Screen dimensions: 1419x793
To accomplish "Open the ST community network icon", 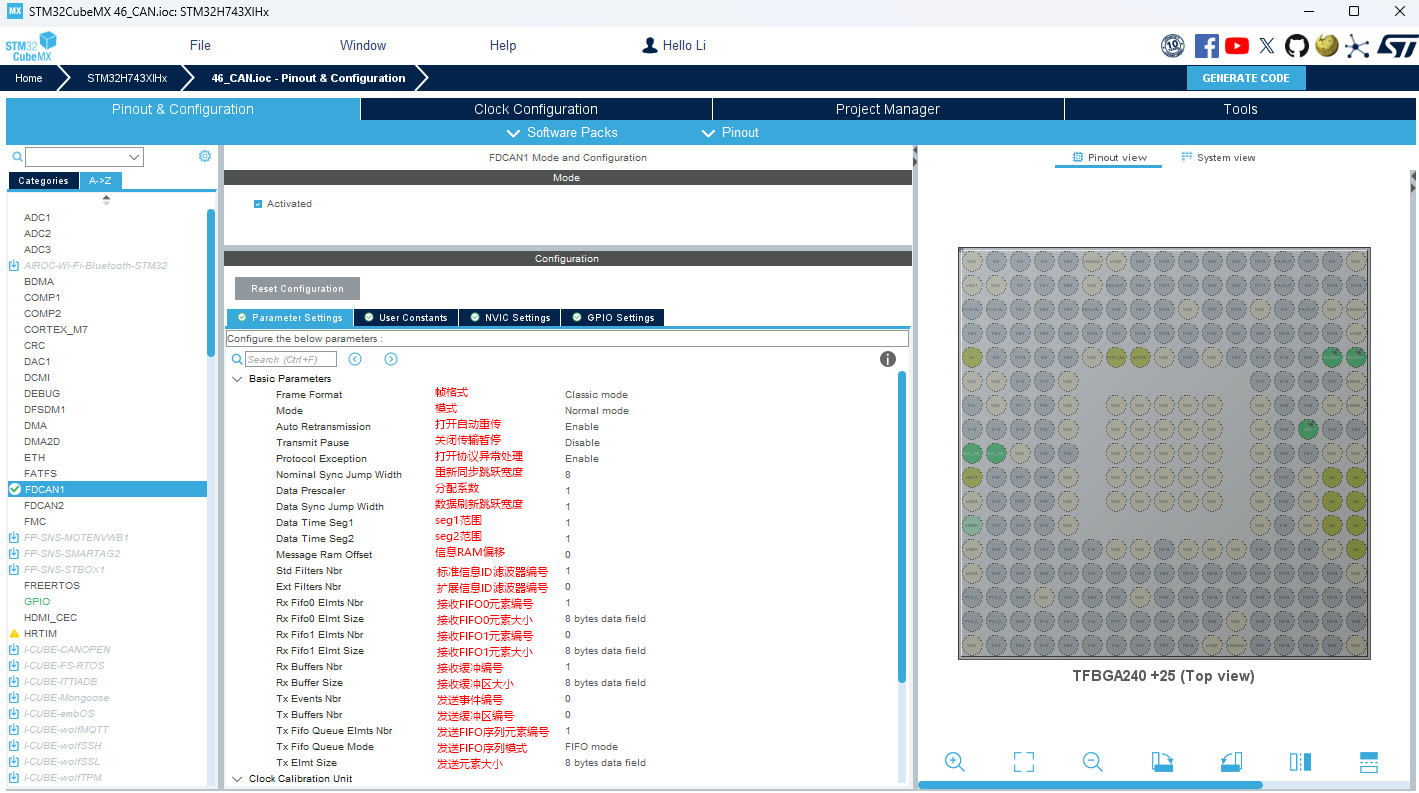I will [x=1356, y=45].
